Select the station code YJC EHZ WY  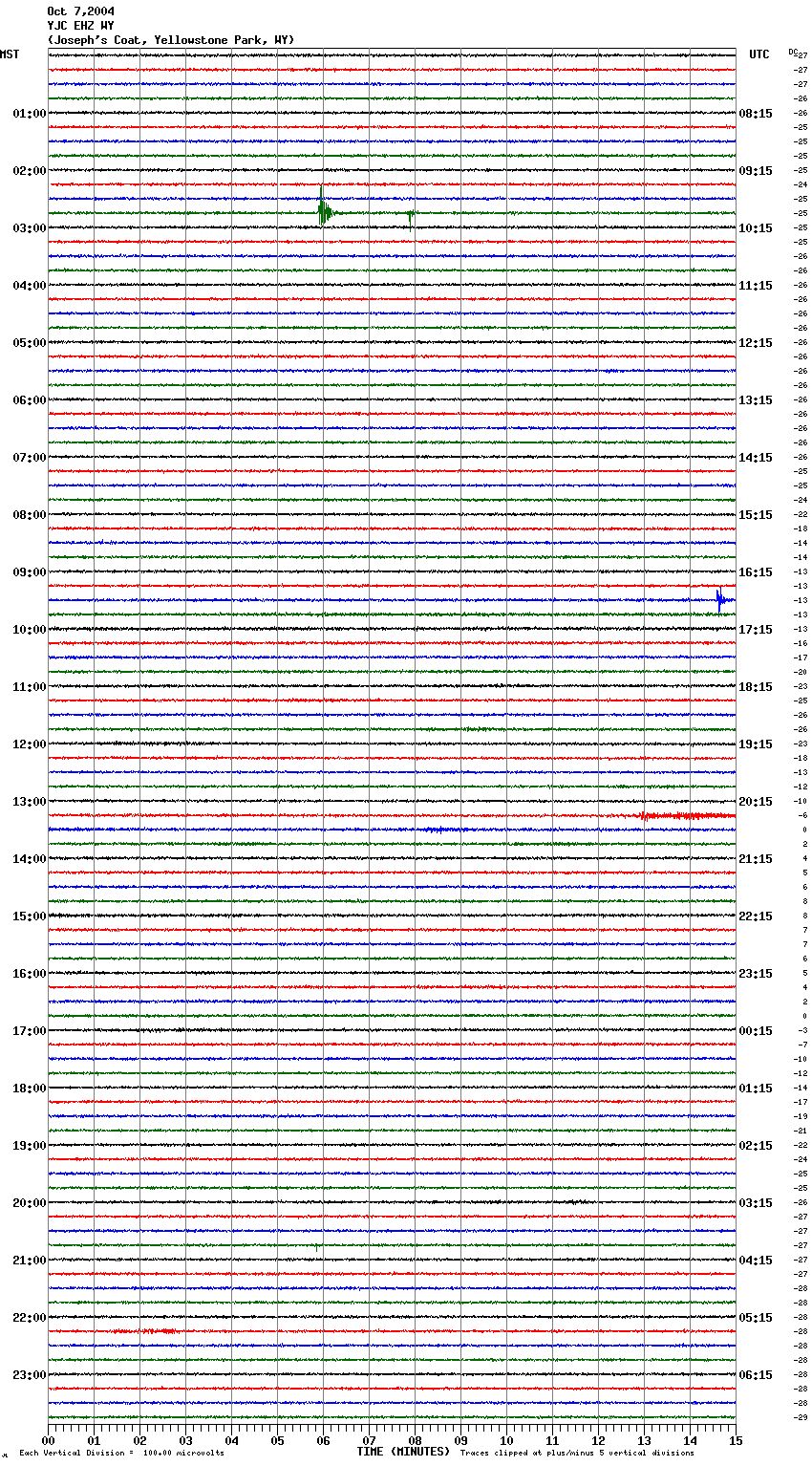coord(80,26)
